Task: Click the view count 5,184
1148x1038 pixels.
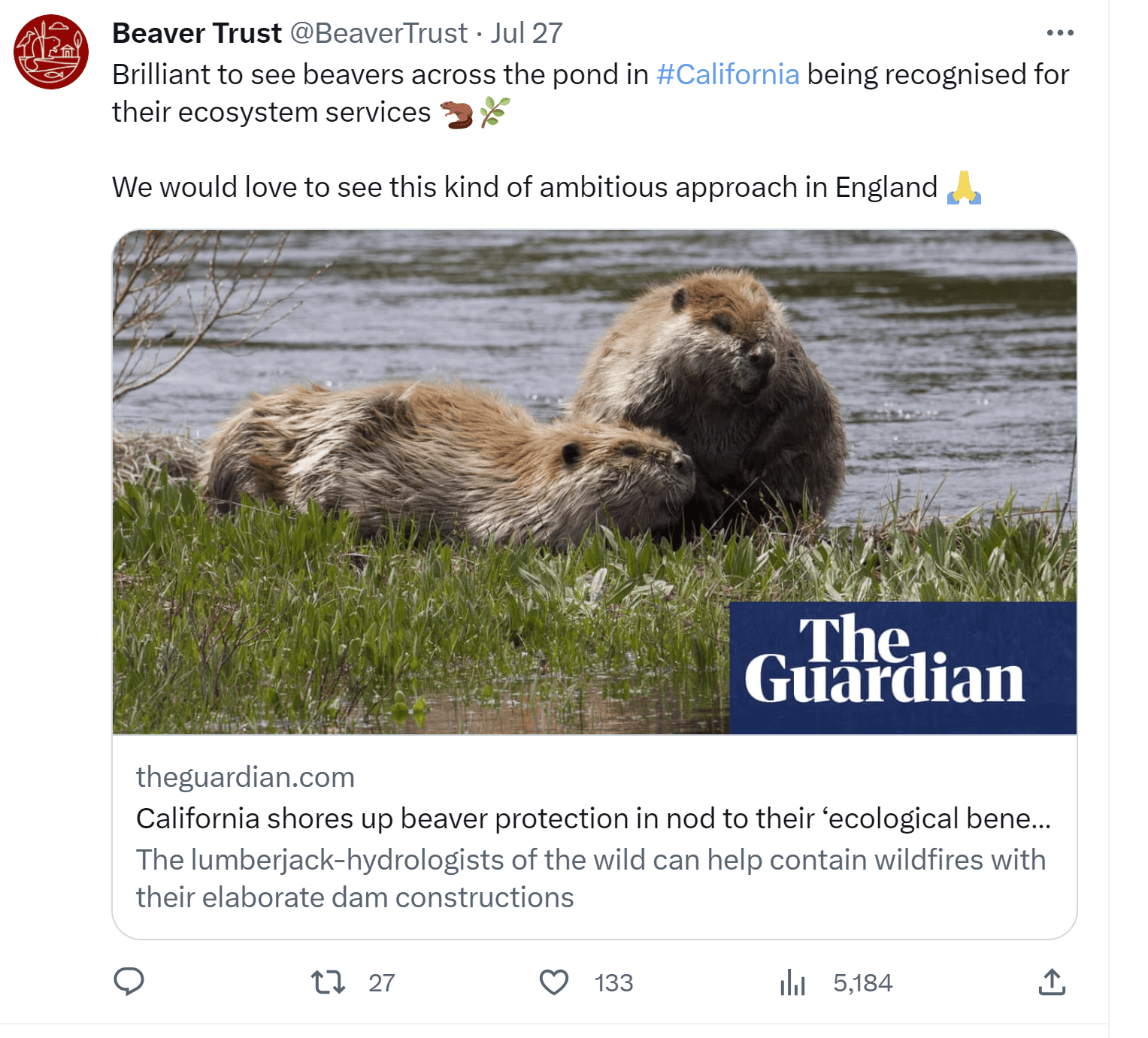Action: click(x=862, y=982)
